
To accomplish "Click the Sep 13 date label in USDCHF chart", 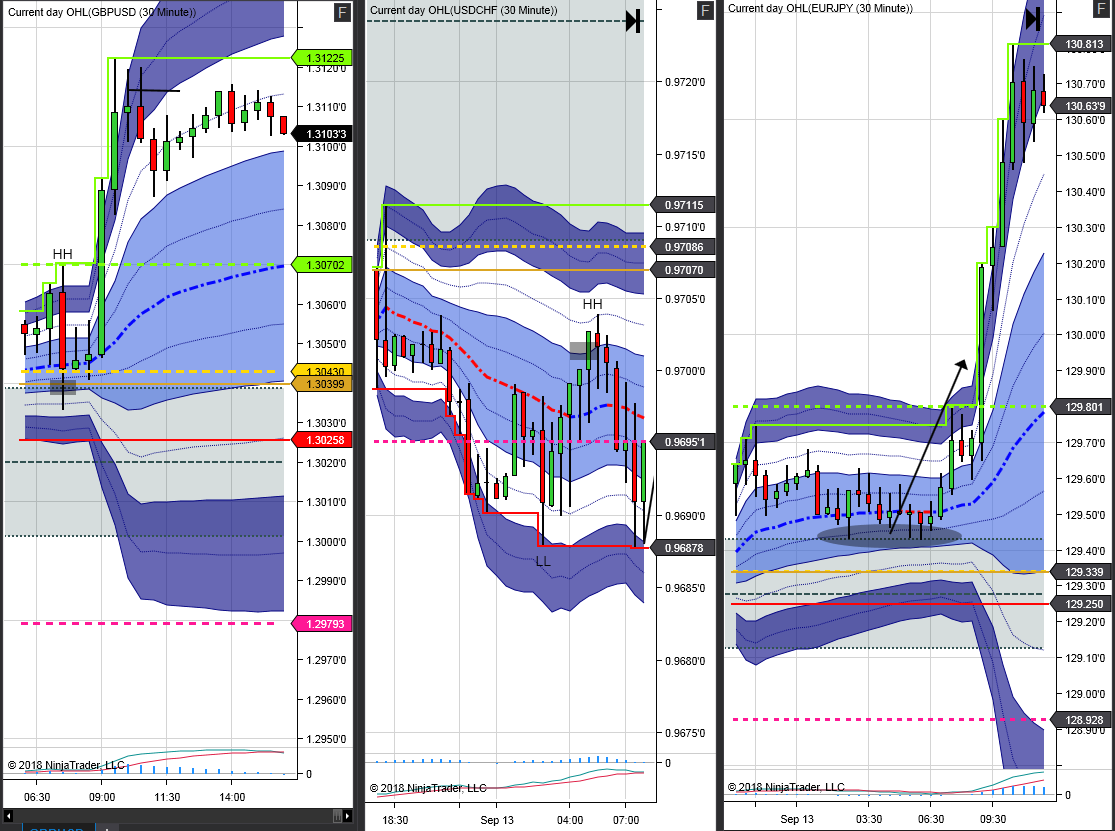I will 497,820.
